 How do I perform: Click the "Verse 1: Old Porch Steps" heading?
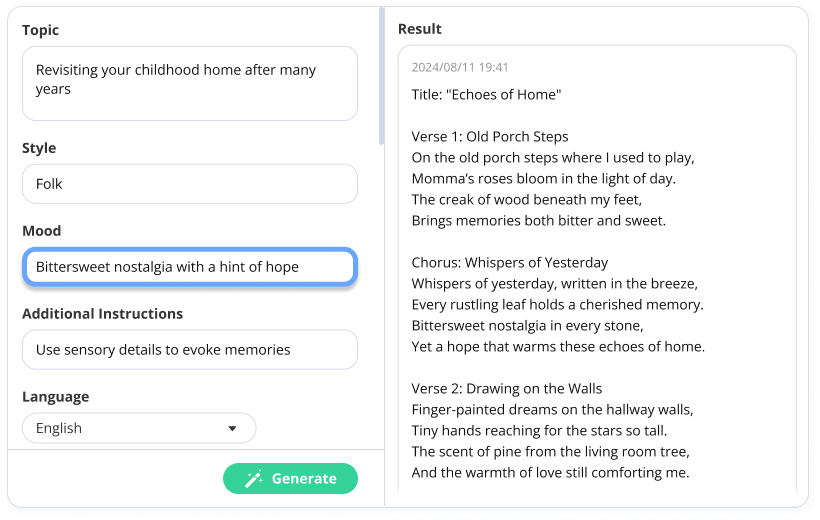click(490, 137)
